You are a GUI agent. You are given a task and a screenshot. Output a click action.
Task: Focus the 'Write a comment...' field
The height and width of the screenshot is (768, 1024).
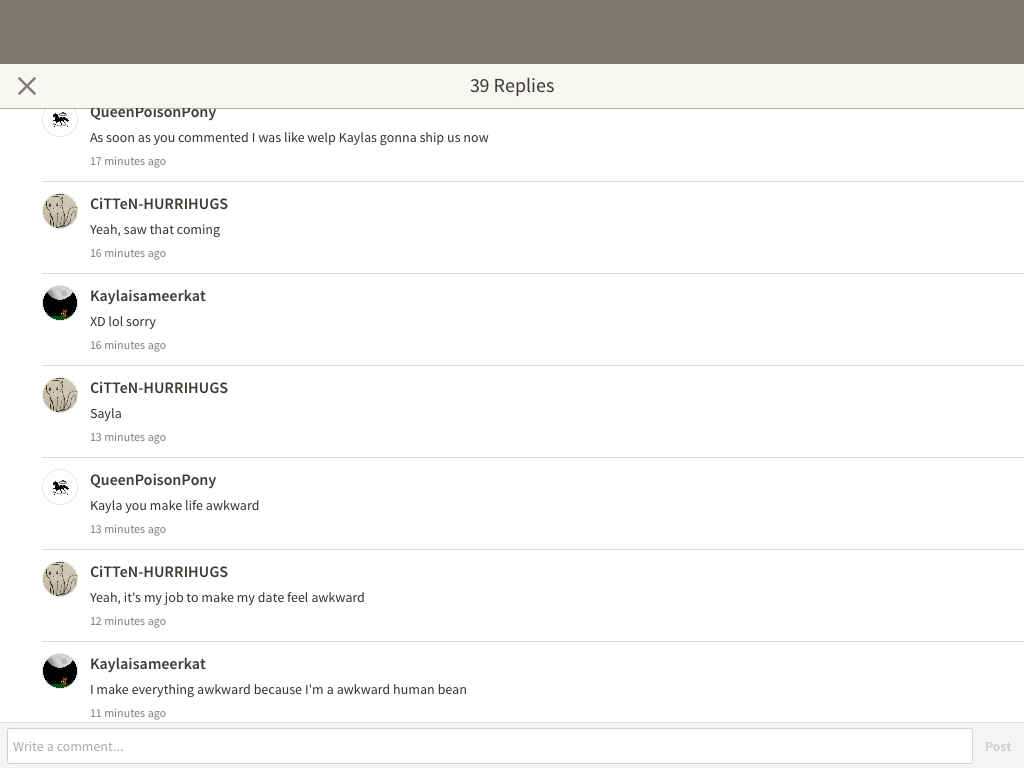click(x=490, y=746)
